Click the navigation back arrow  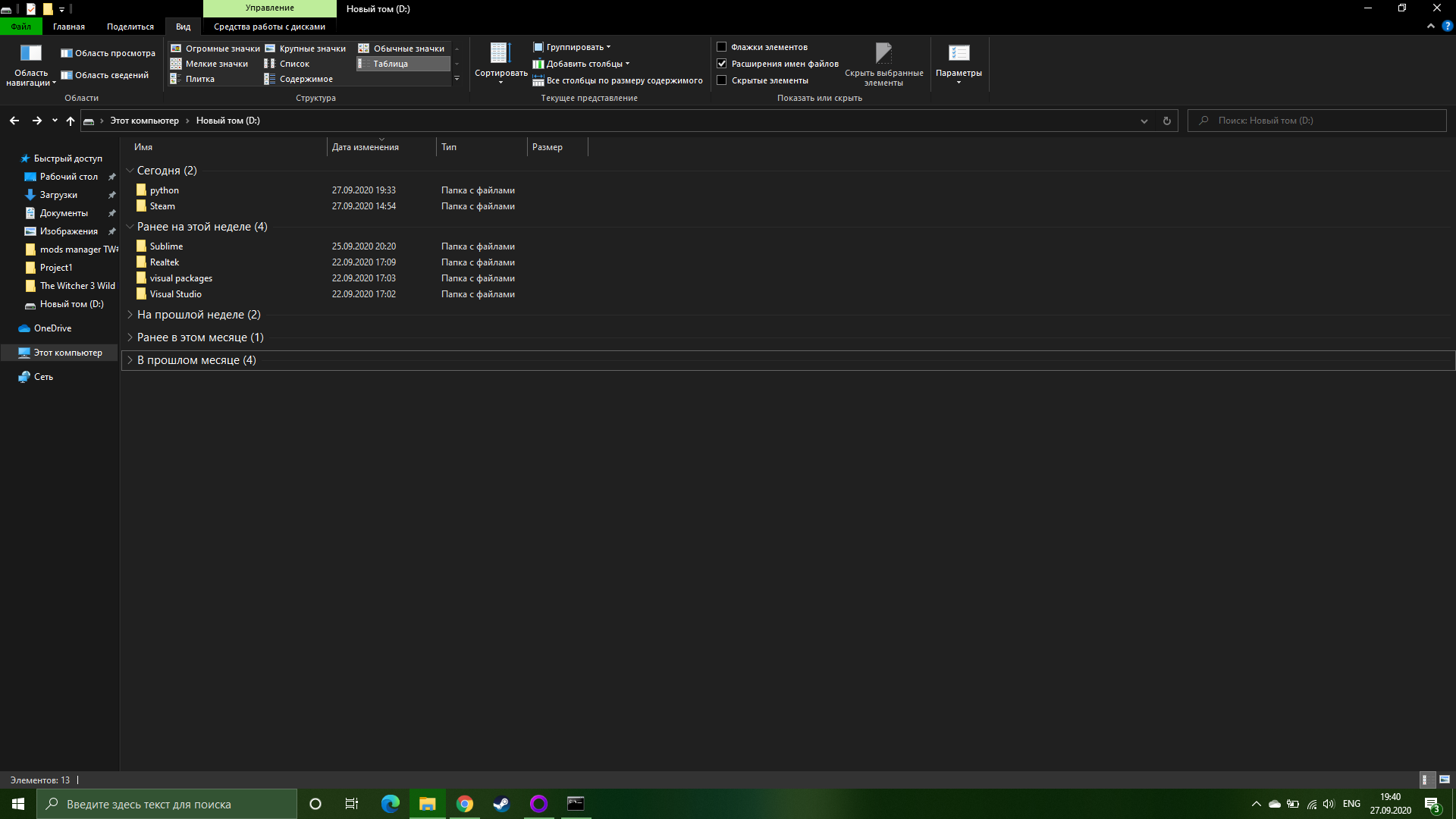[14, 120]
